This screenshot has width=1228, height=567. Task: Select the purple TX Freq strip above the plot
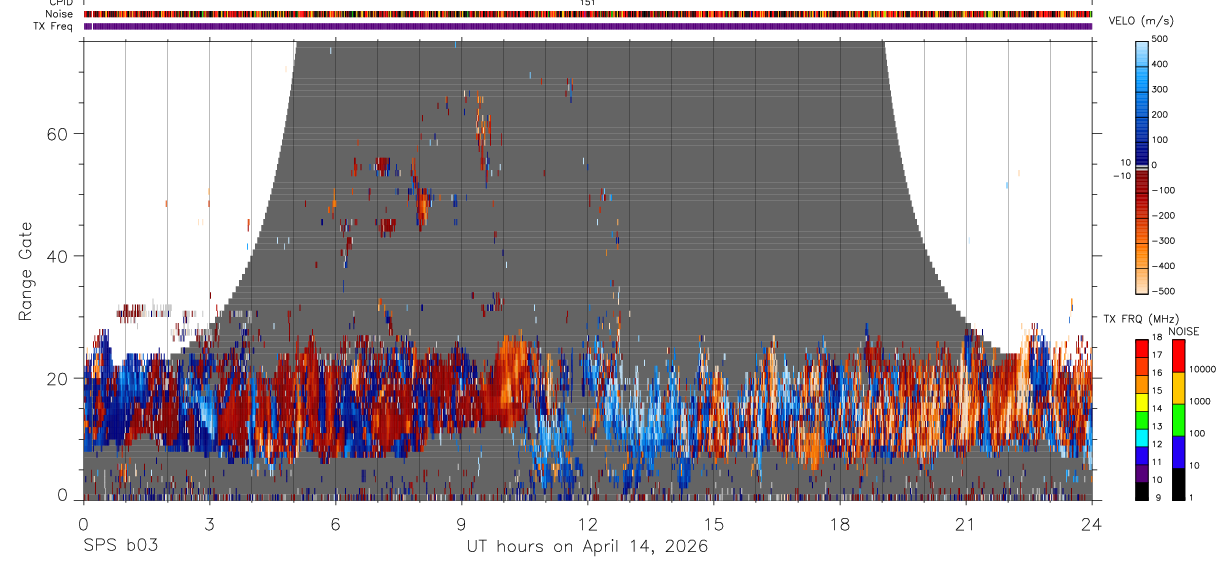587,26
